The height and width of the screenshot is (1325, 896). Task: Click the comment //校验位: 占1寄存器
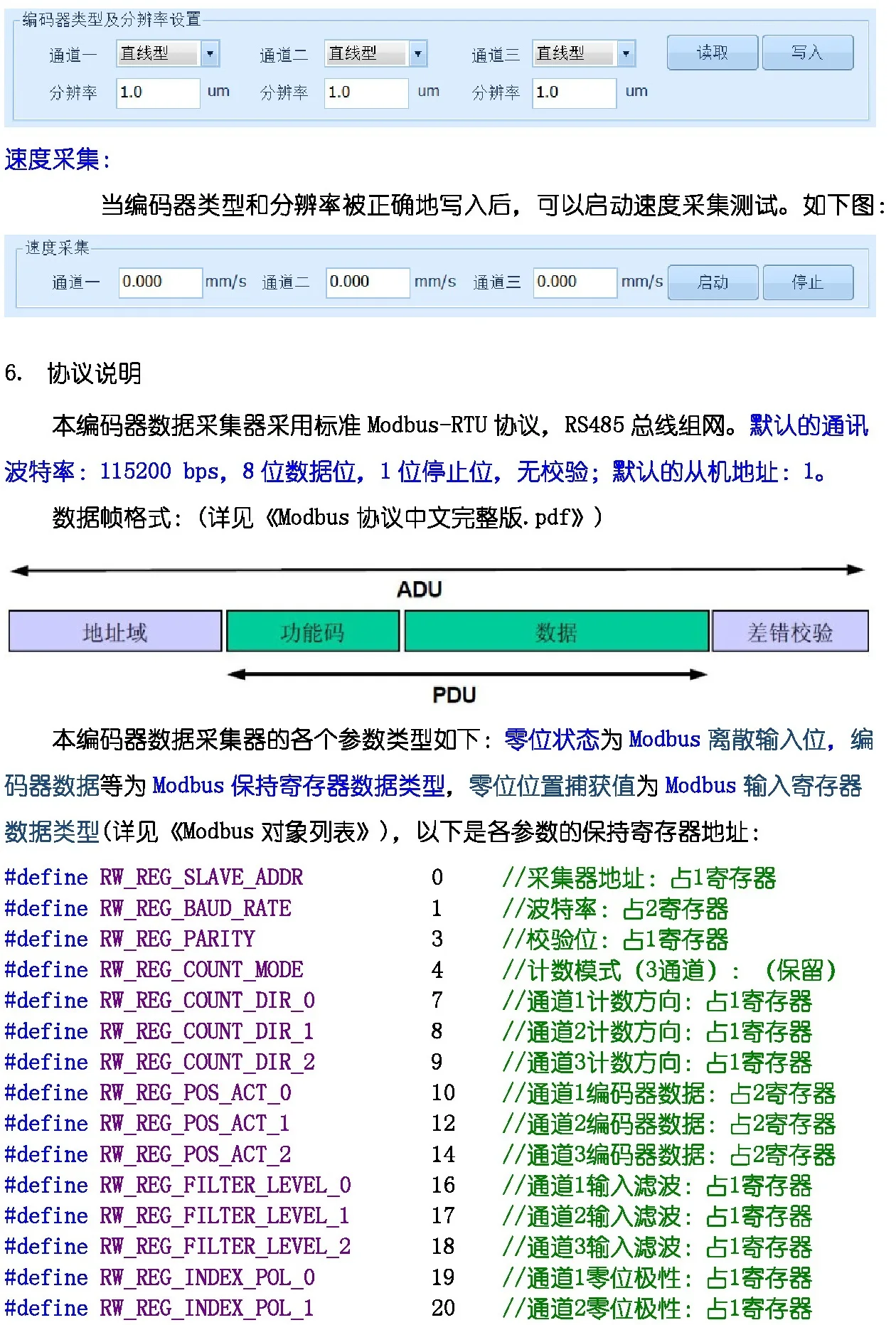pos(615,940)
